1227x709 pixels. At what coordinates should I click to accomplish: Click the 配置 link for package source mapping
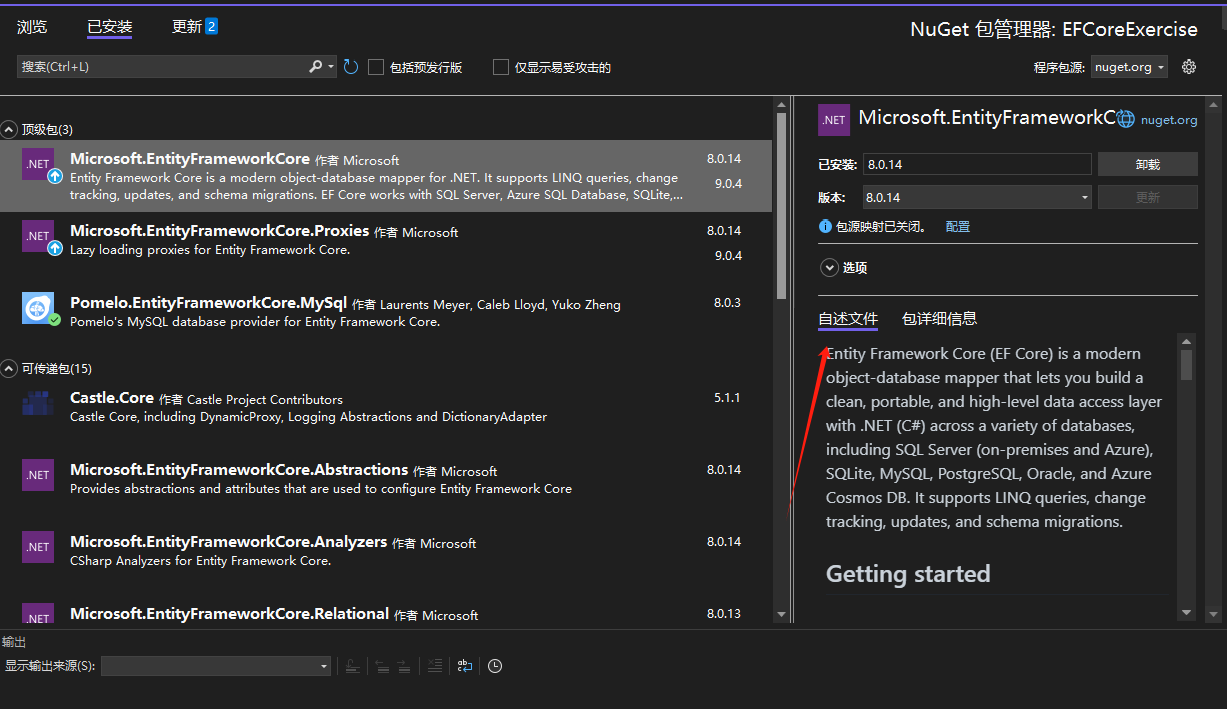pos(957,226)
